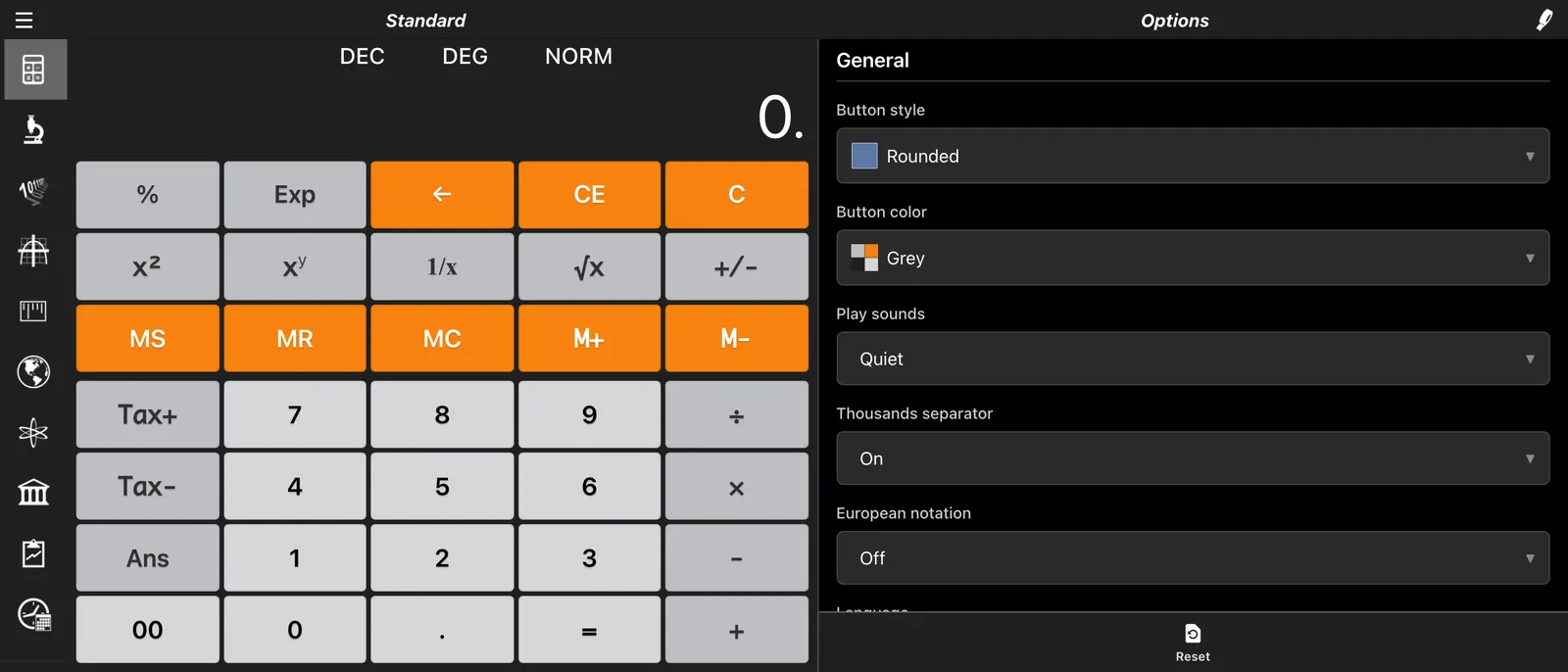
Task: Open the graphing calculator sidebar icon
Action: pyautogui.click(x=33, y=251)
